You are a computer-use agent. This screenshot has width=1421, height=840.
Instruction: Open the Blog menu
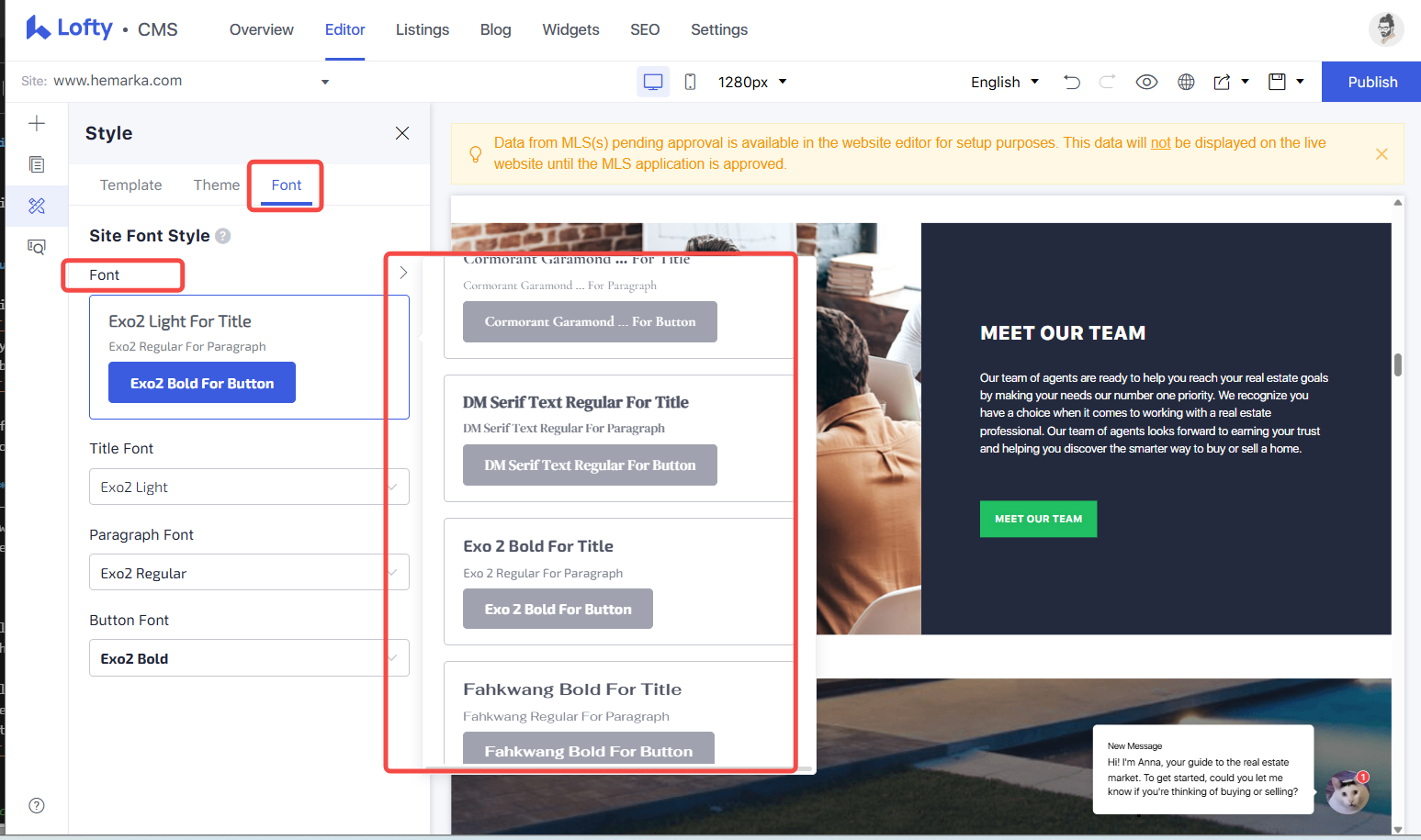point(495,29)
